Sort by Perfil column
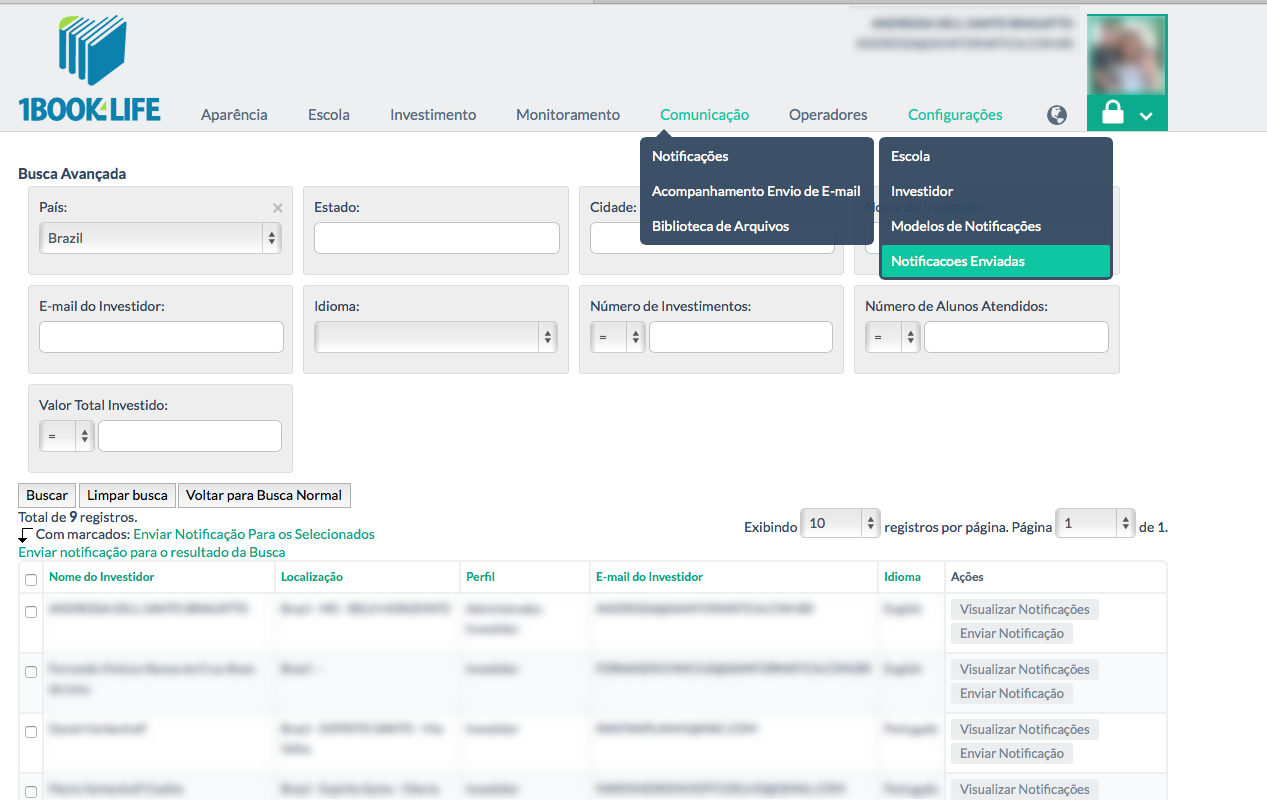This screenshot has height=800, width=1267. [x=480, y=577]
